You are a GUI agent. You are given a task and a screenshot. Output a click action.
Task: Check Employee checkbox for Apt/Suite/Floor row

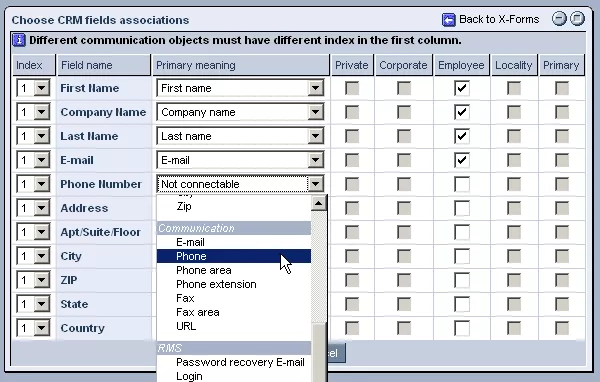point(462,232)
